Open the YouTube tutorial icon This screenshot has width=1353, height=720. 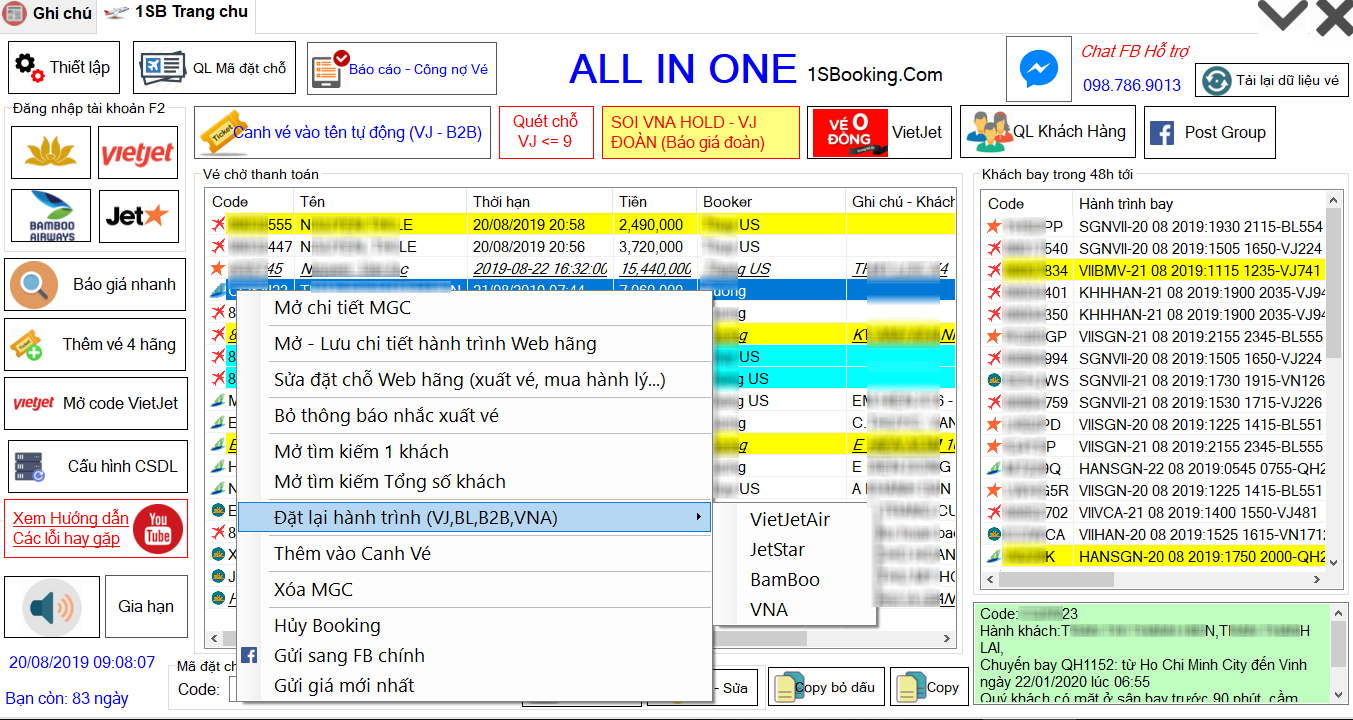tap(158, 528)
